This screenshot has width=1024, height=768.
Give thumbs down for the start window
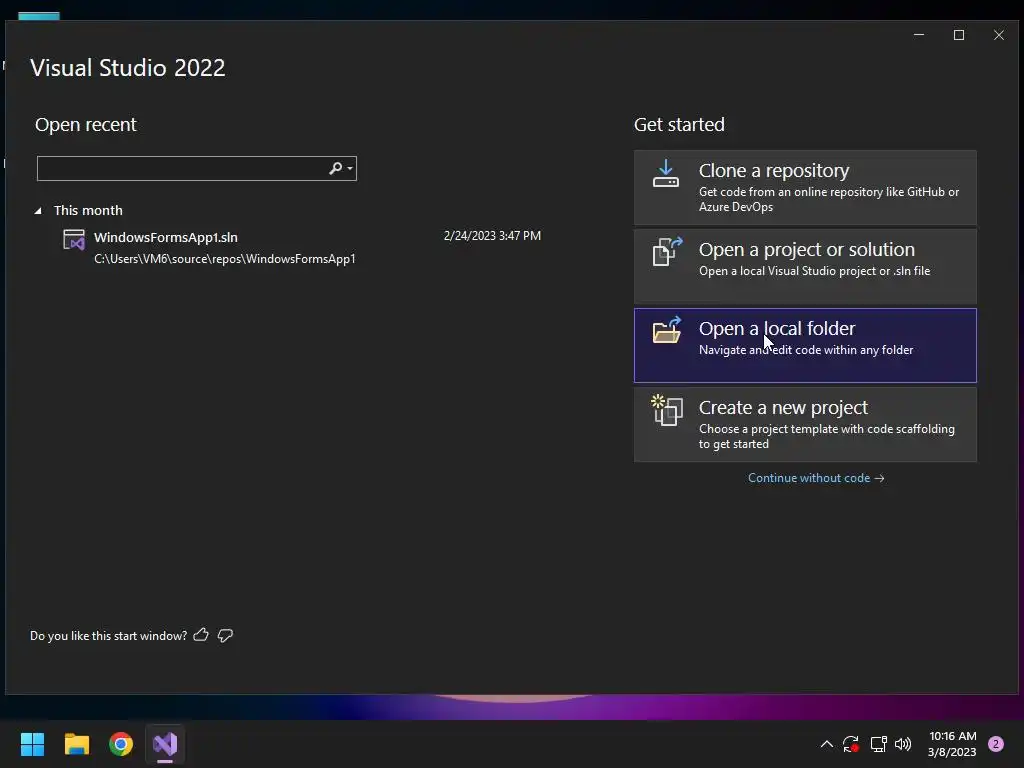coord(225,635)
